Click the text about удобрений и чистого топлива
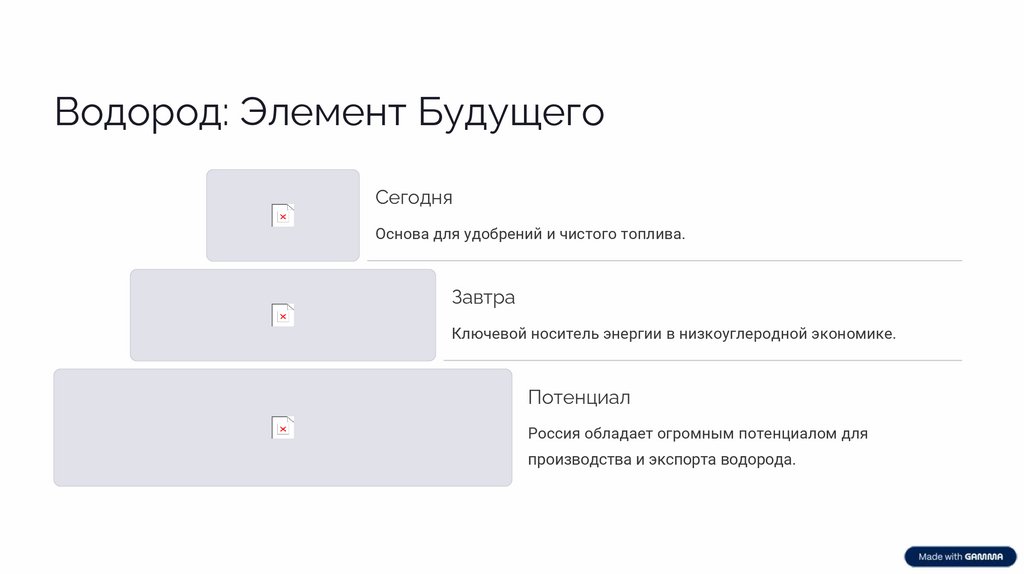The height and width of the screenshot is (574, 1024). (530, 234)
